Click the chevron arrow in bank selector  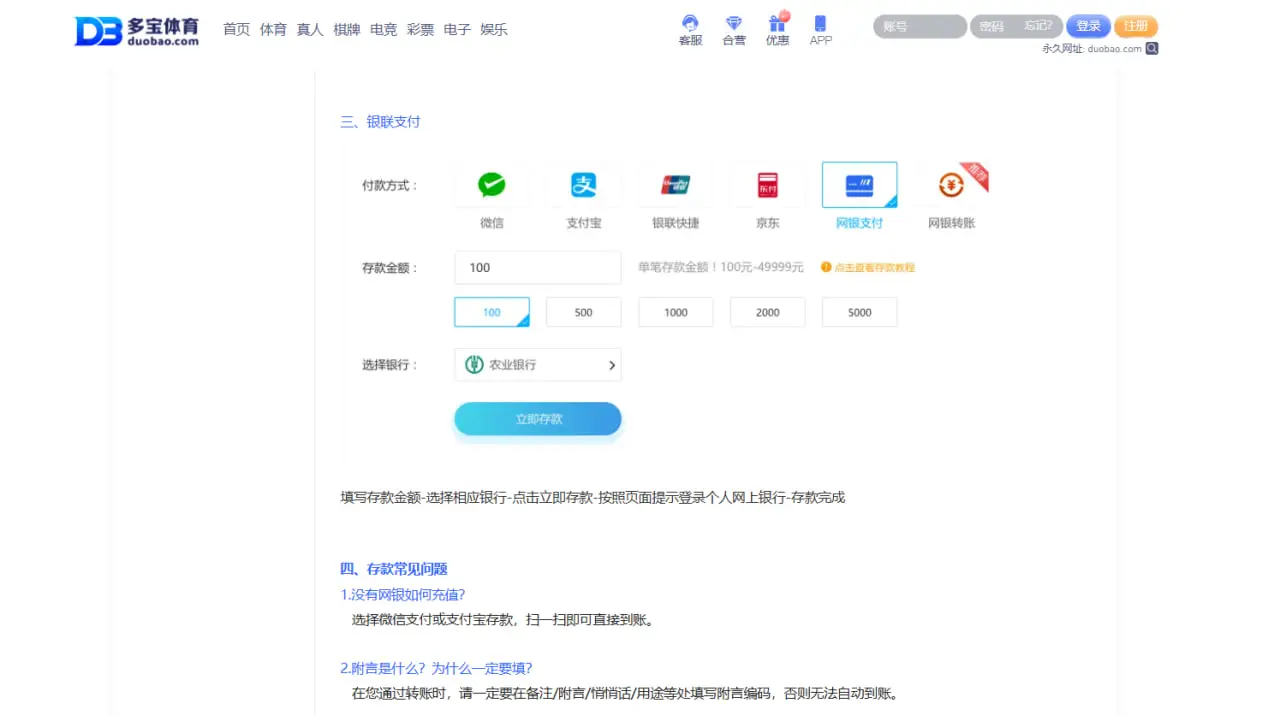612,365
